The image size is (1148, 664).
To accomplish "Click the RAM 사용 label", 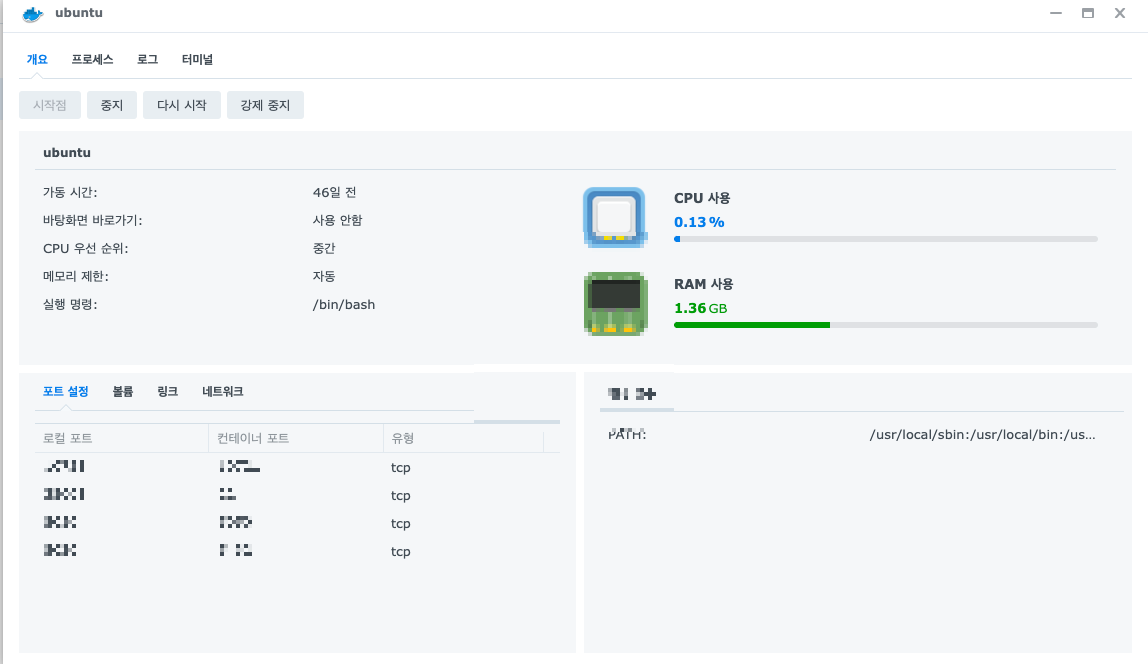I will [x=704, y=284].
